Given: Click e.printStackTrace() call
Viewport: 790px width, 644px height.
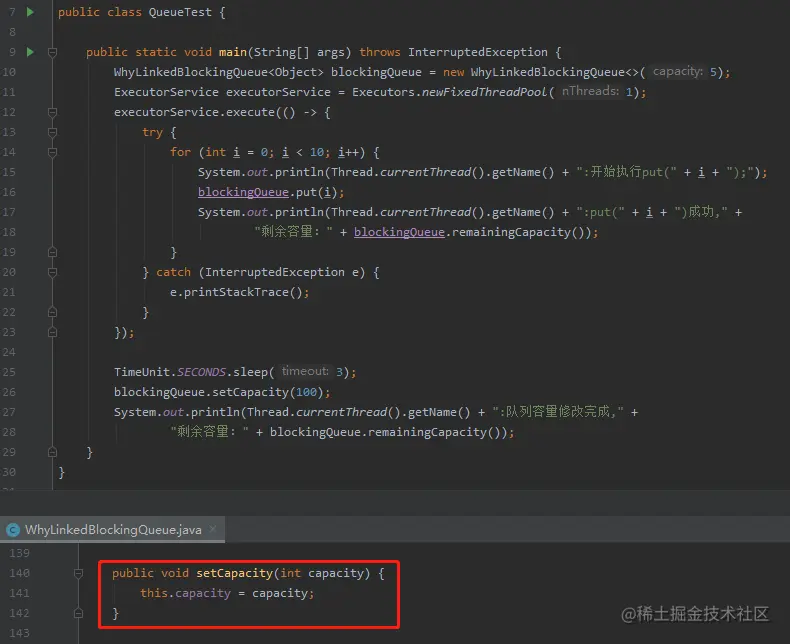Looking at the screenshot, I should click(239, 292).
